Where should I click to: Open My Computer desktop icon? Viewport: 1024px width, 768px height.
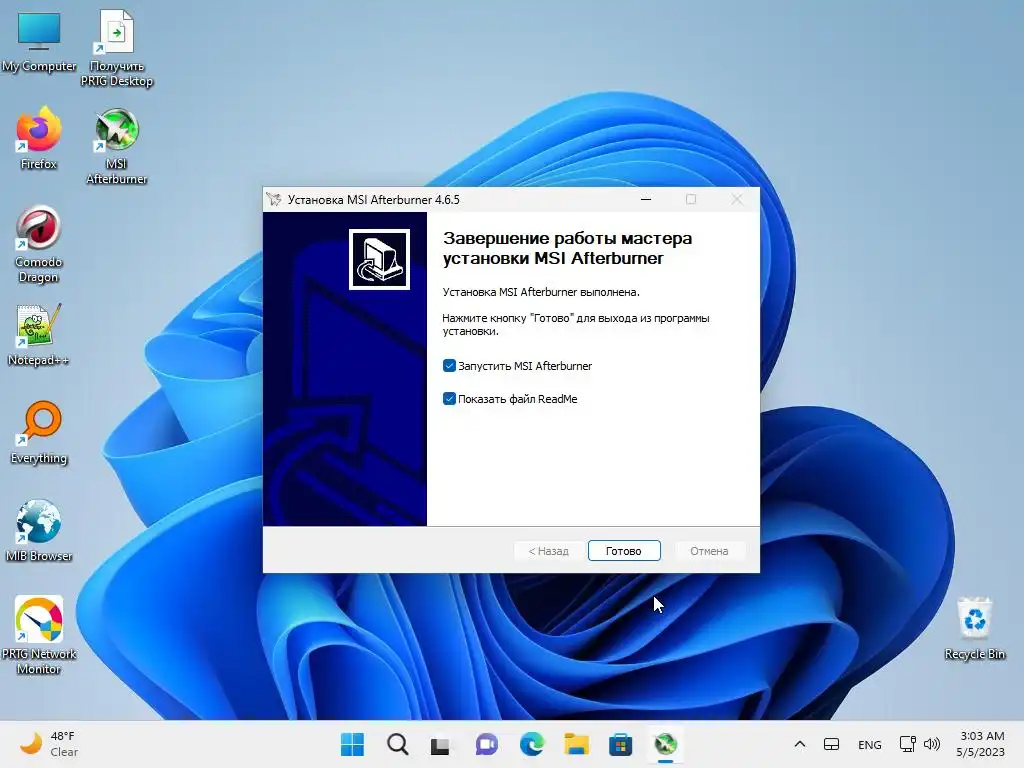tap(39, 42)
